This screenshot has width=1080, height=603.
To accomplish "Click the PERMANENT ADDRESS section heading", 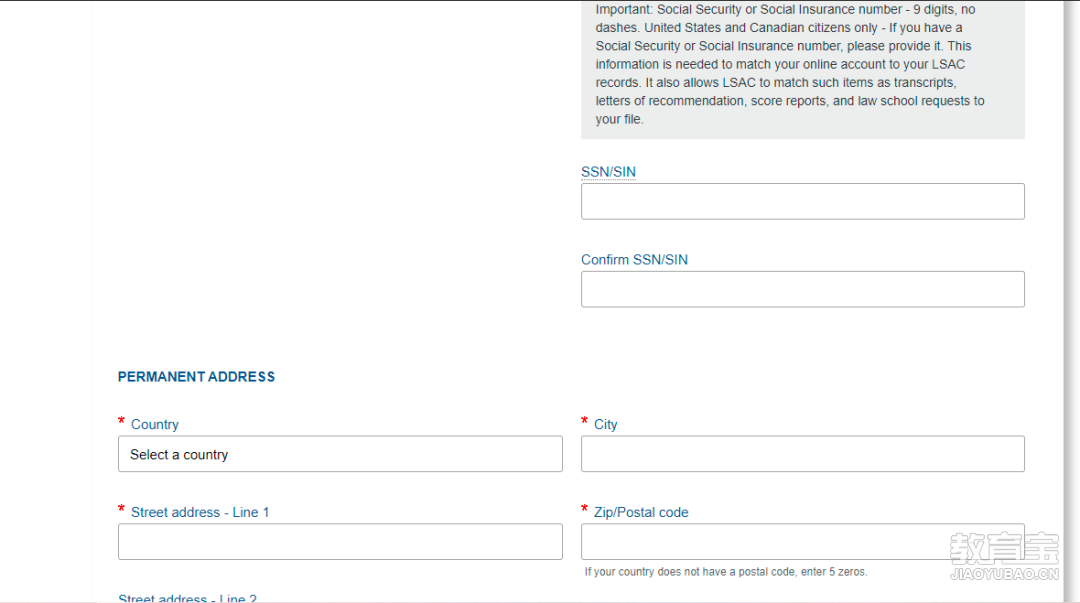I will tap(196, 377).
